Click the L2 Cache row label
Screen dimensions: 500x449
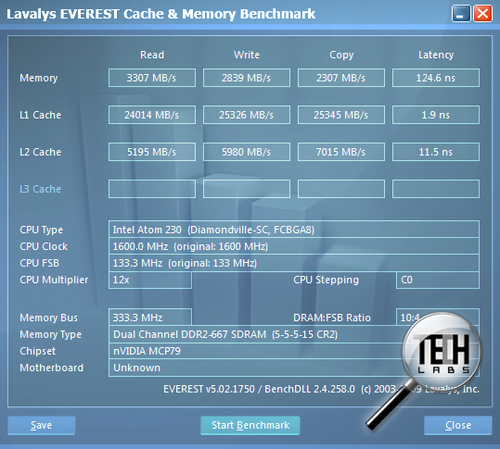click(40, 152)
